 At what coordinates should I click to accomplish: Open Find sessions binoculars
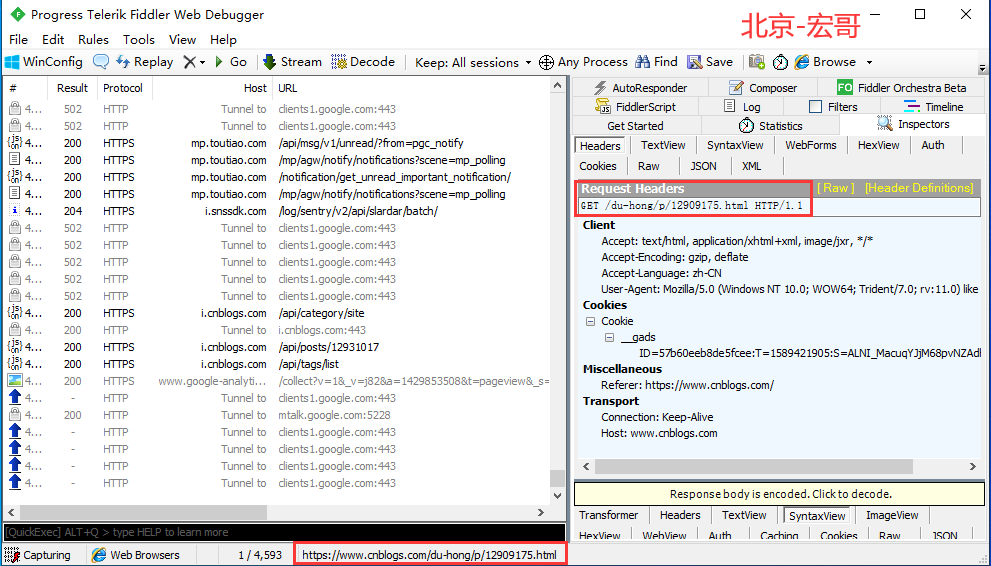coord(656,62)
